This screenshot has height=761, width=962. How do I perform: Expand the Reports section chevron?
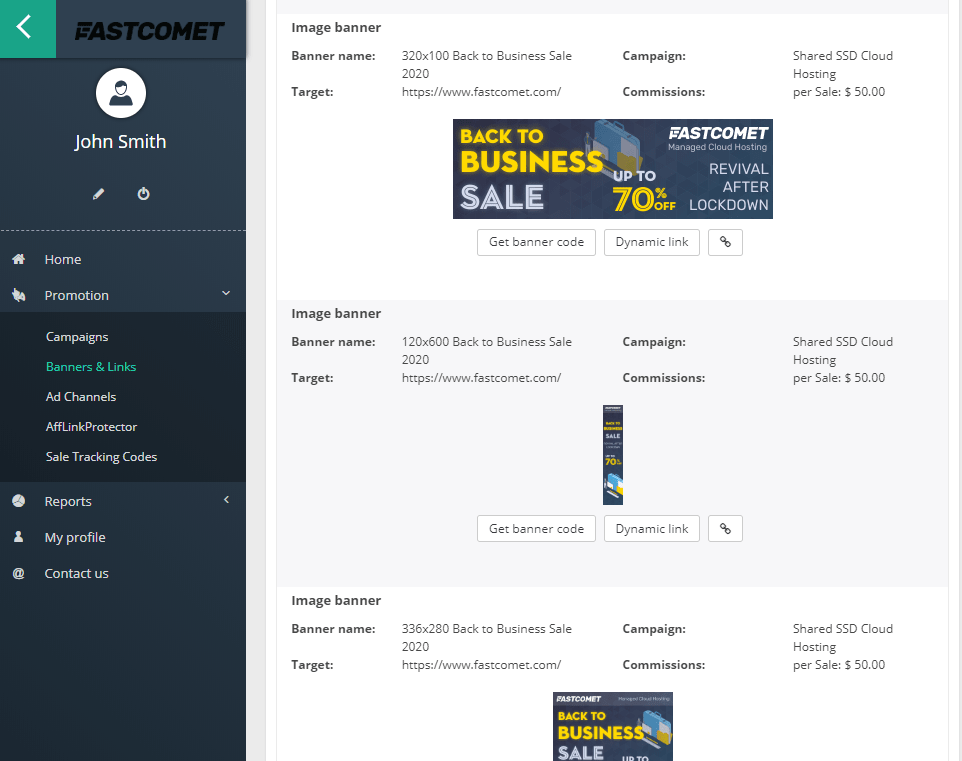(226, 500)
